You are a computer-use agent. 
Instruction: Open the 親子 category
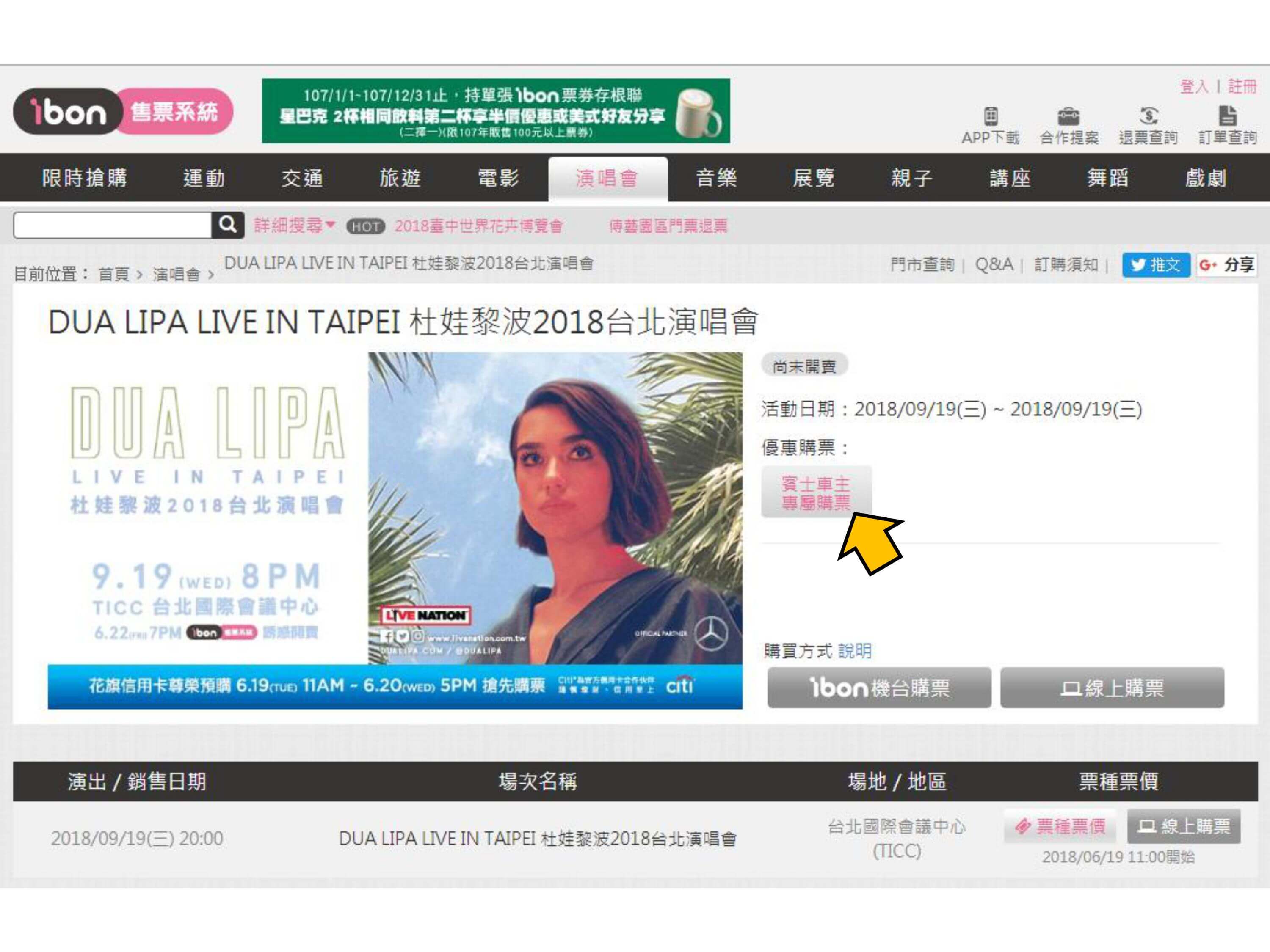point(912,178)
